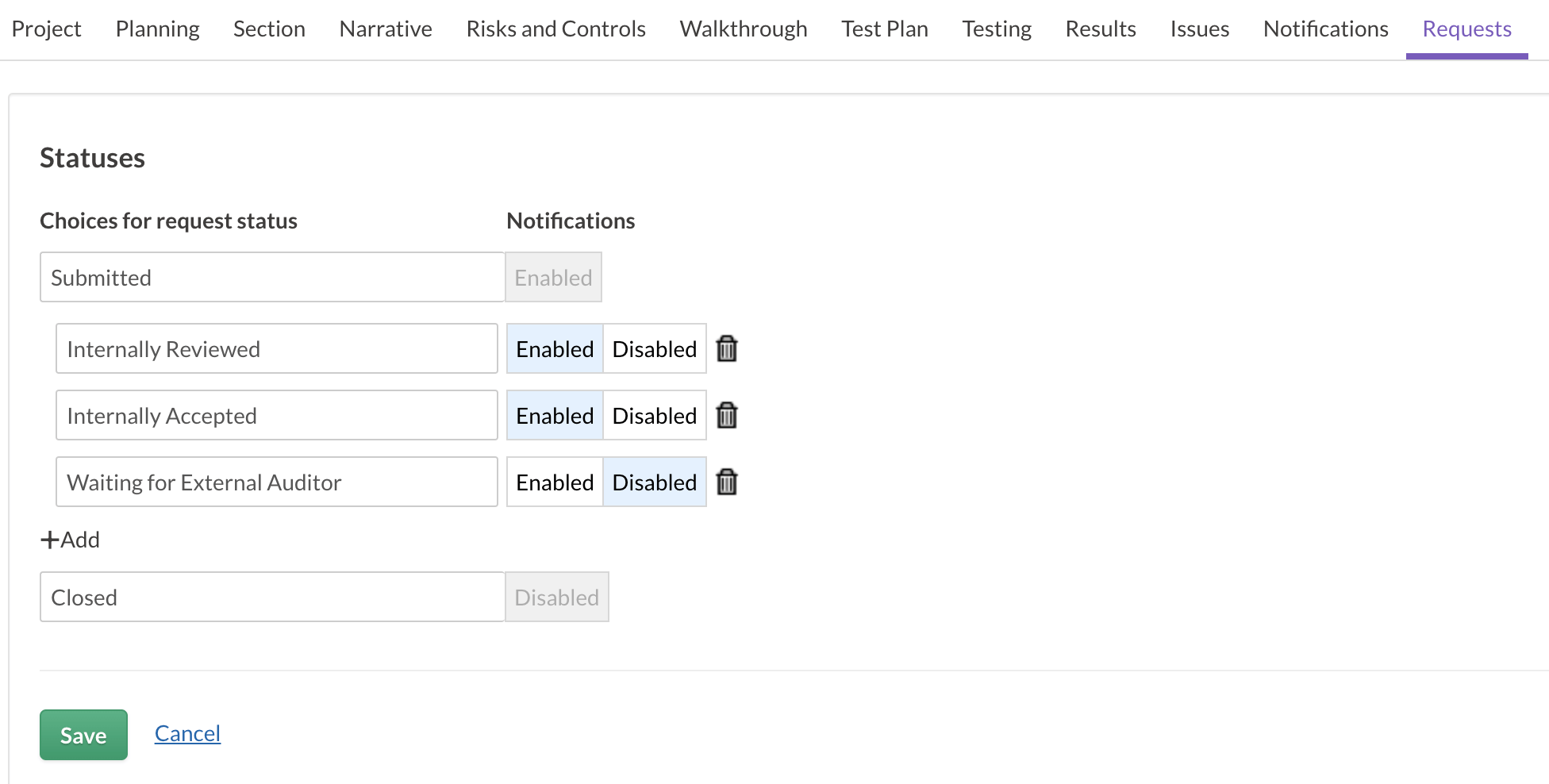Disable notifications for Internally Accepted

tap(654, 415)
